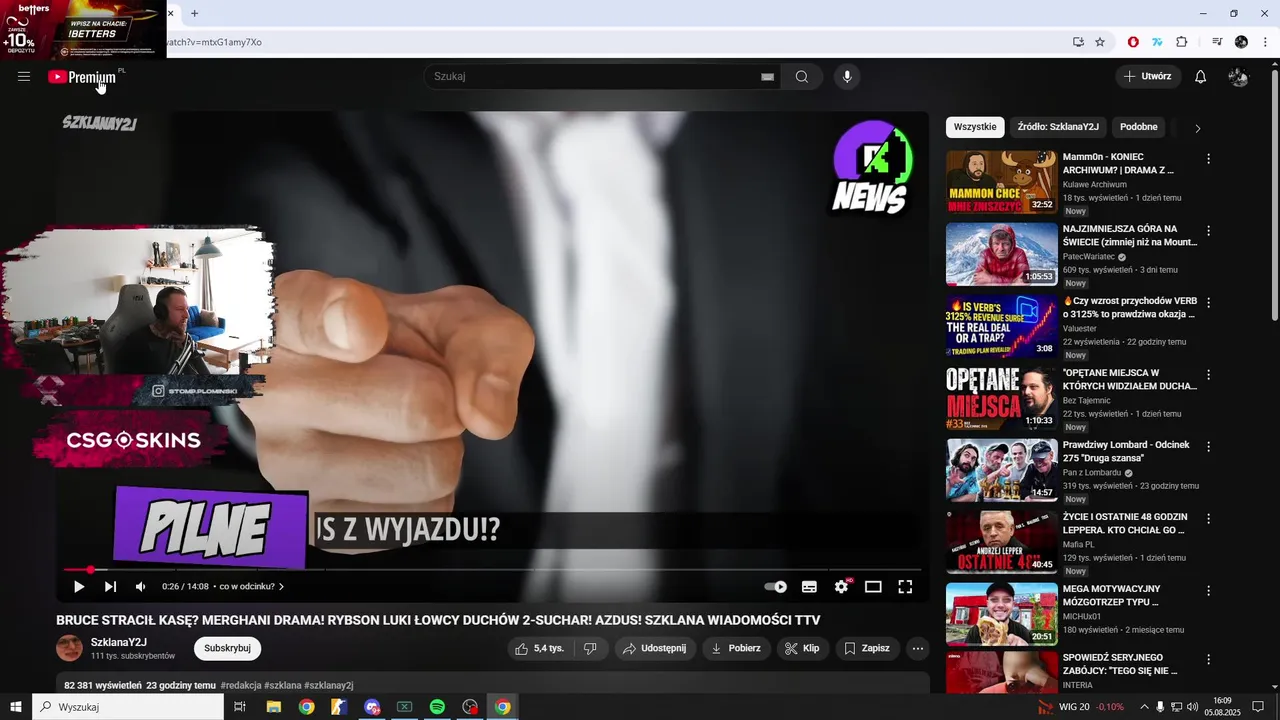Save video with Zapisz button
The height and width of the screenshot is (720, 1280).
tap(867, 649)
